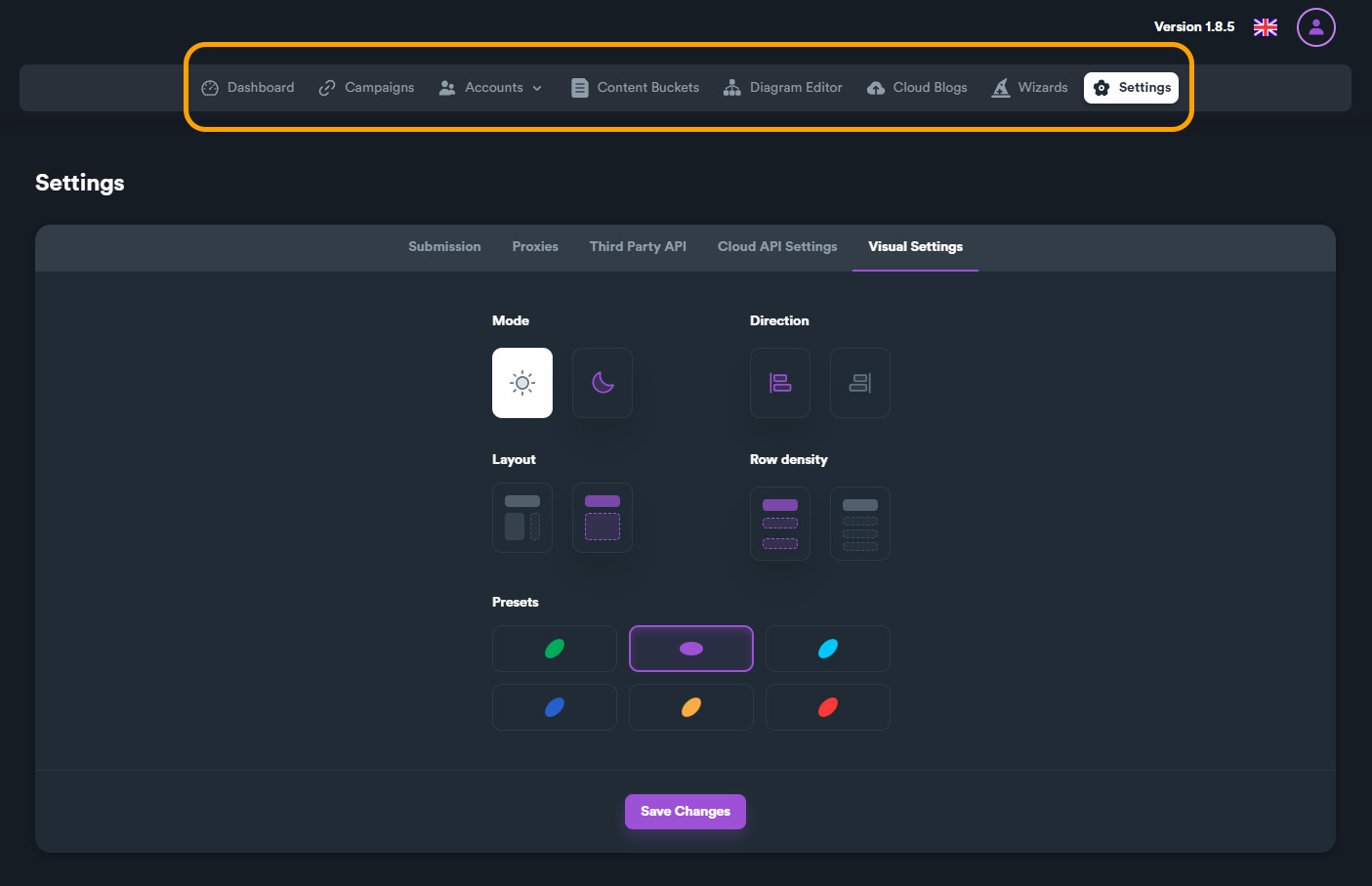Screen dimensions: 1372x886
Task: Go to Cloud API Settings tab
Action: pyautogui.click(x=777, y=247)
